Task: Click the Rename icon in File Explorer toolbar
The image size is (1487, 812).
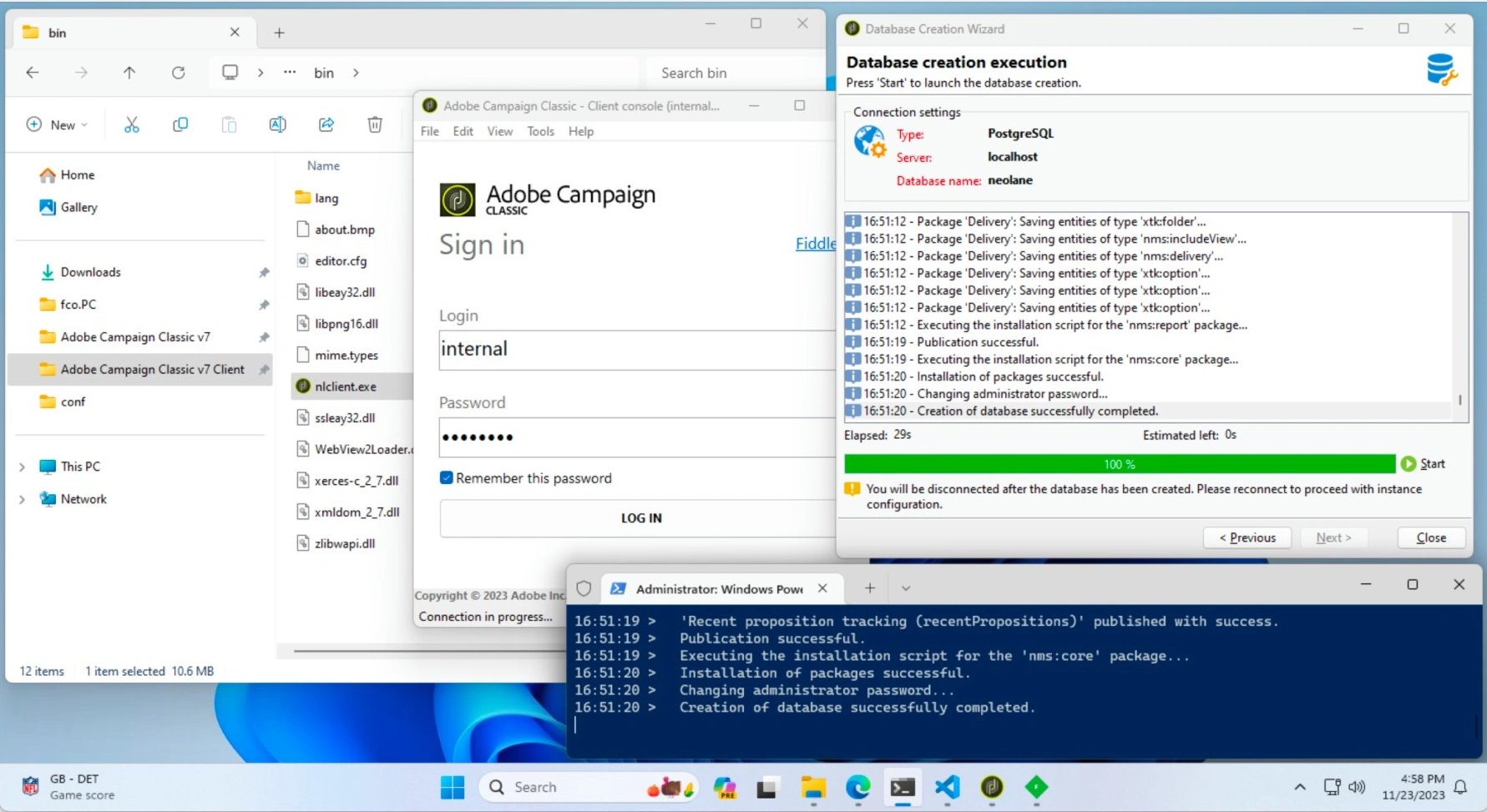Action: point(277,124)
